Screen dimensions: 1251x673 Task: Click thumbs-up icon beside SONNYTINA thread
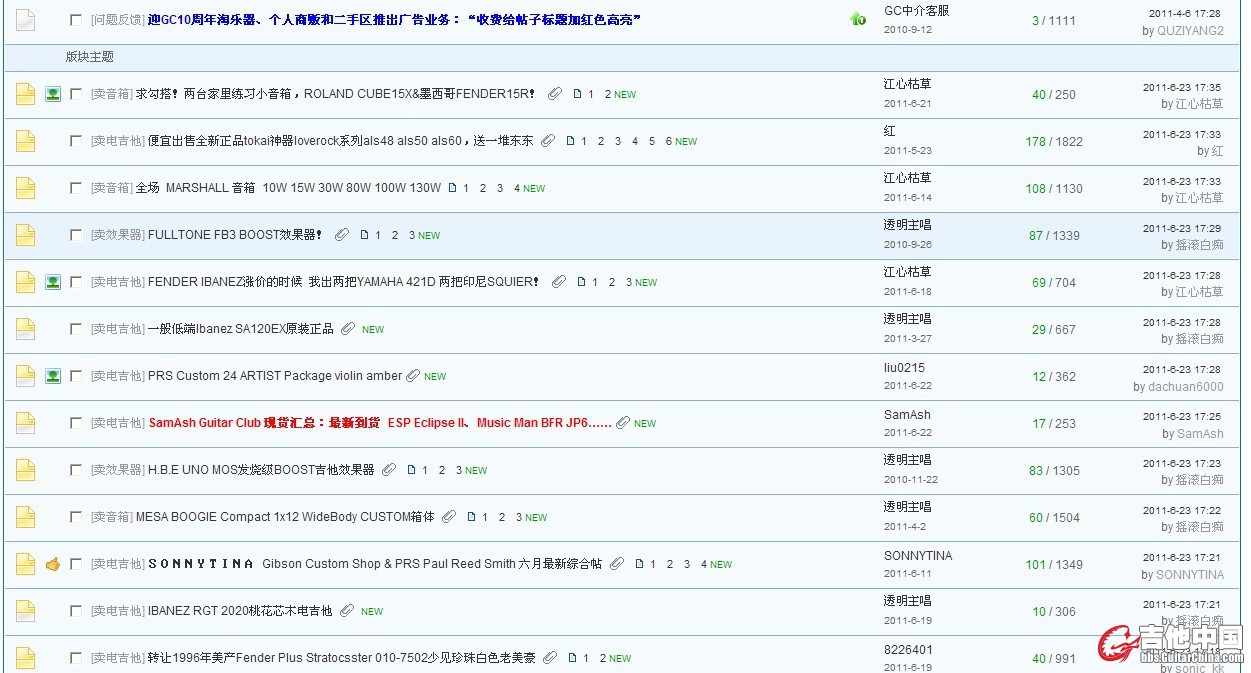53,564
